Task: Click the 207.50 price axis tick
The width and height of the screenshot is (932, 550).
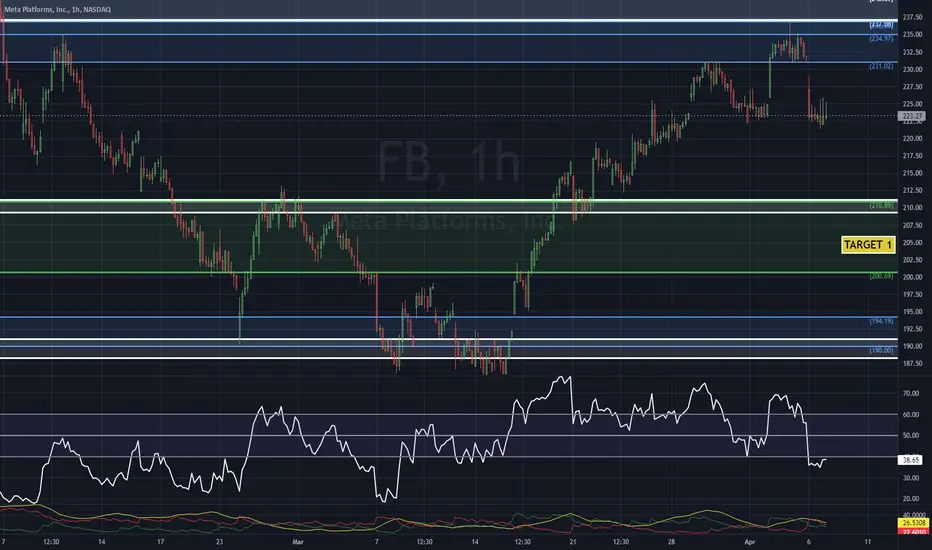Action: point(912,225)
